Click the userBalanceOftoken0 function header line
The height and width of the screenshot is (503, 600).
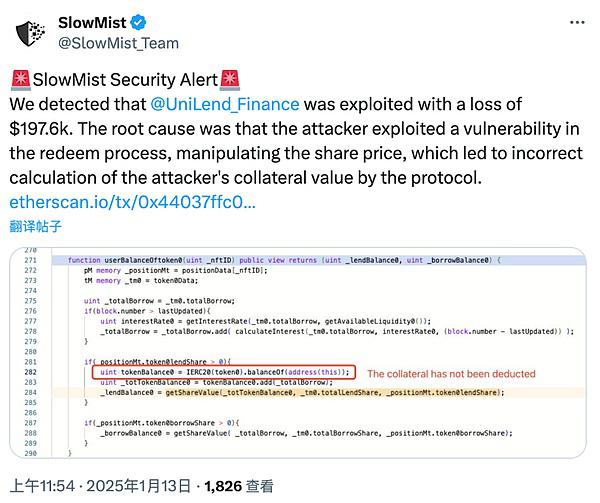(x=284, y=260)
